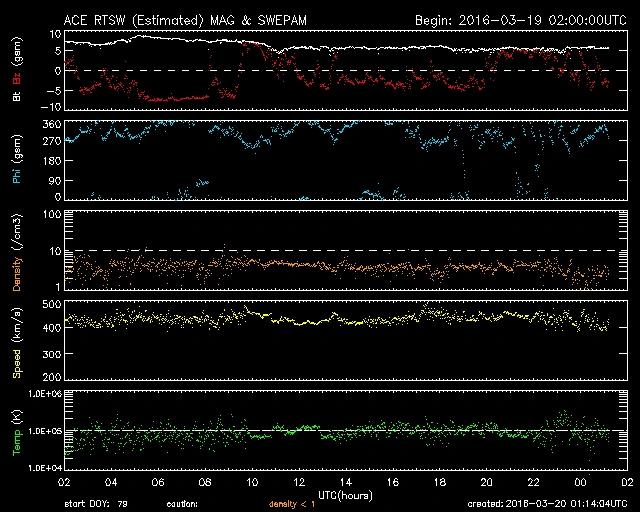Click the 270 tick on Phi axis
640x512 pixels.
[52, 141]
